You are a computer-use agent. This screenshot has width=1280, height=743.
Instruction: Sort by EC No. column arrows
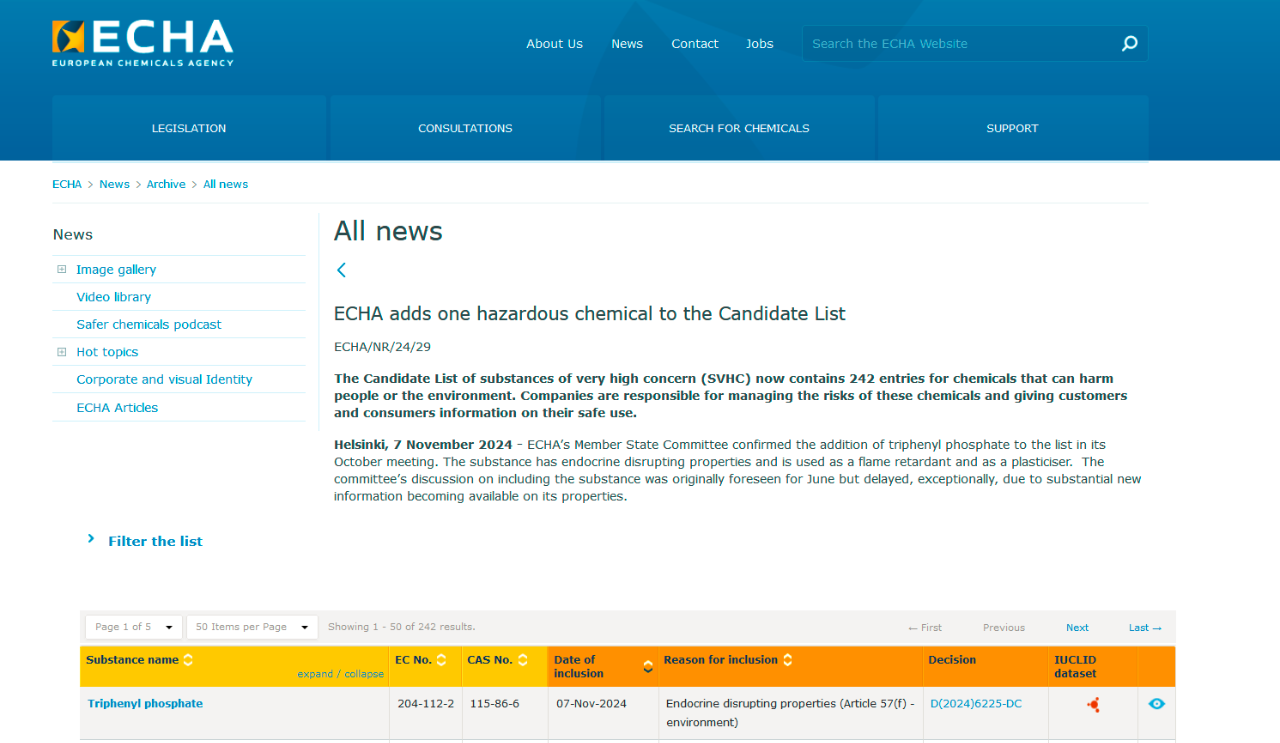pyautogui.click(x=441, y=660)
